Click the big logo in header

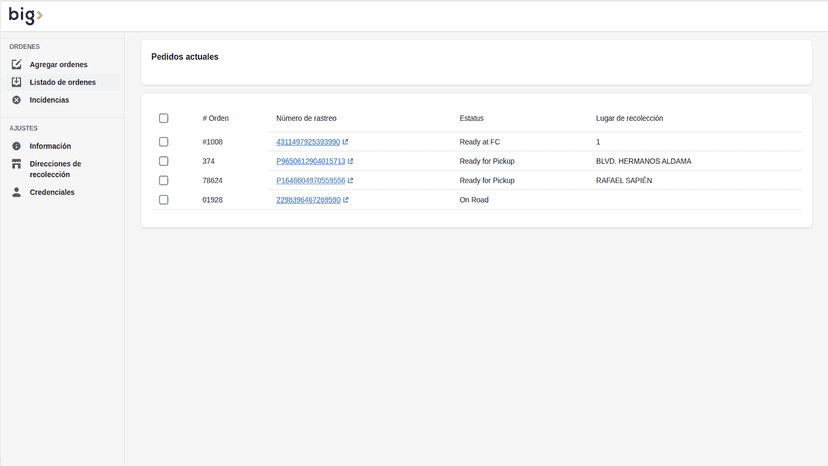tap(25, 15)
